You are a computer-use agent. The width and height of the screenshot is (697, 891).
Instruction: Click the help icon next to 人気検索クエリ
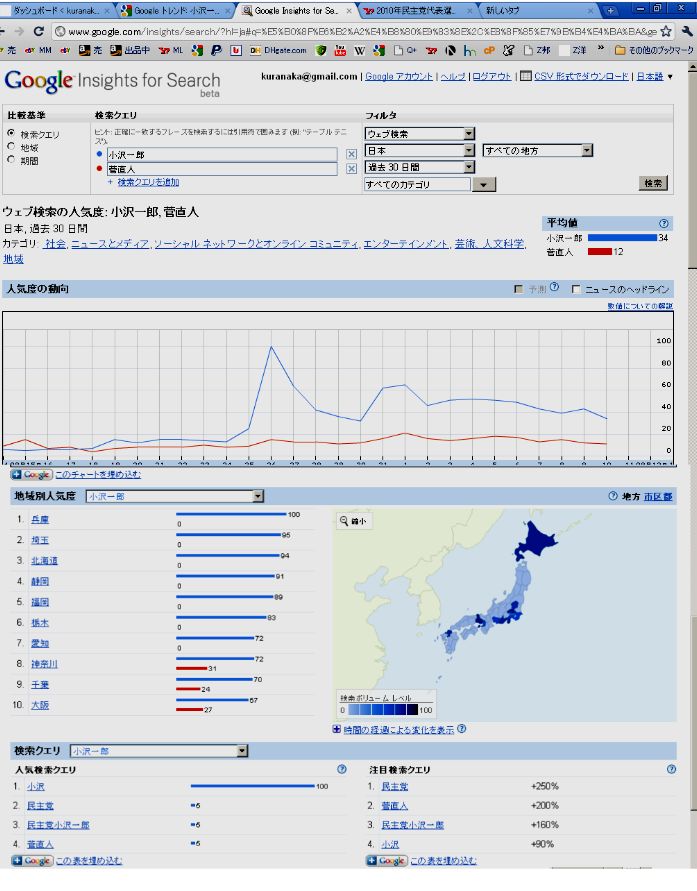coord(342,769)
